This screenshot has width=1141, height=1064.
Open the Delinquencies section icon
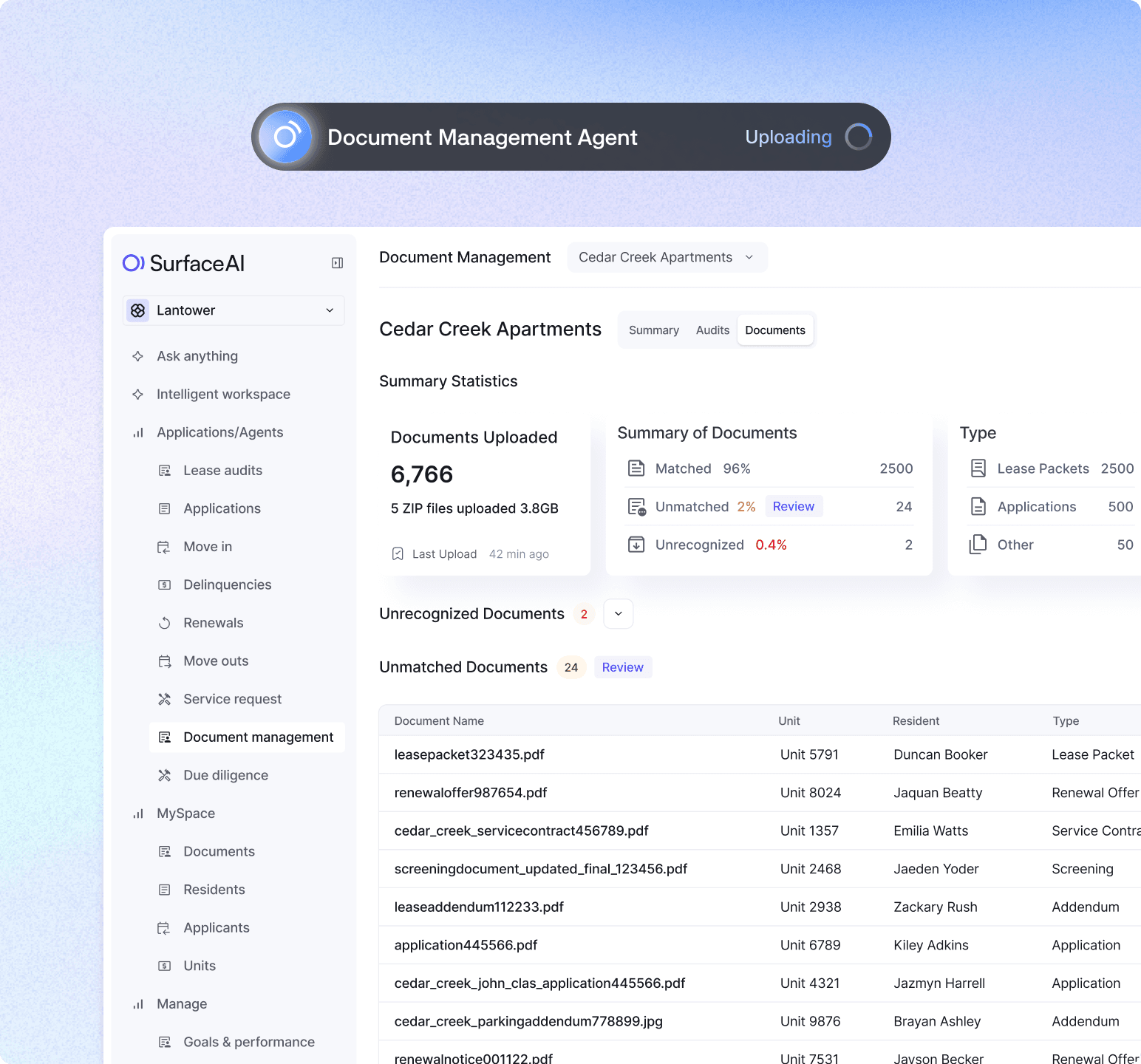[x=164, y=584]
